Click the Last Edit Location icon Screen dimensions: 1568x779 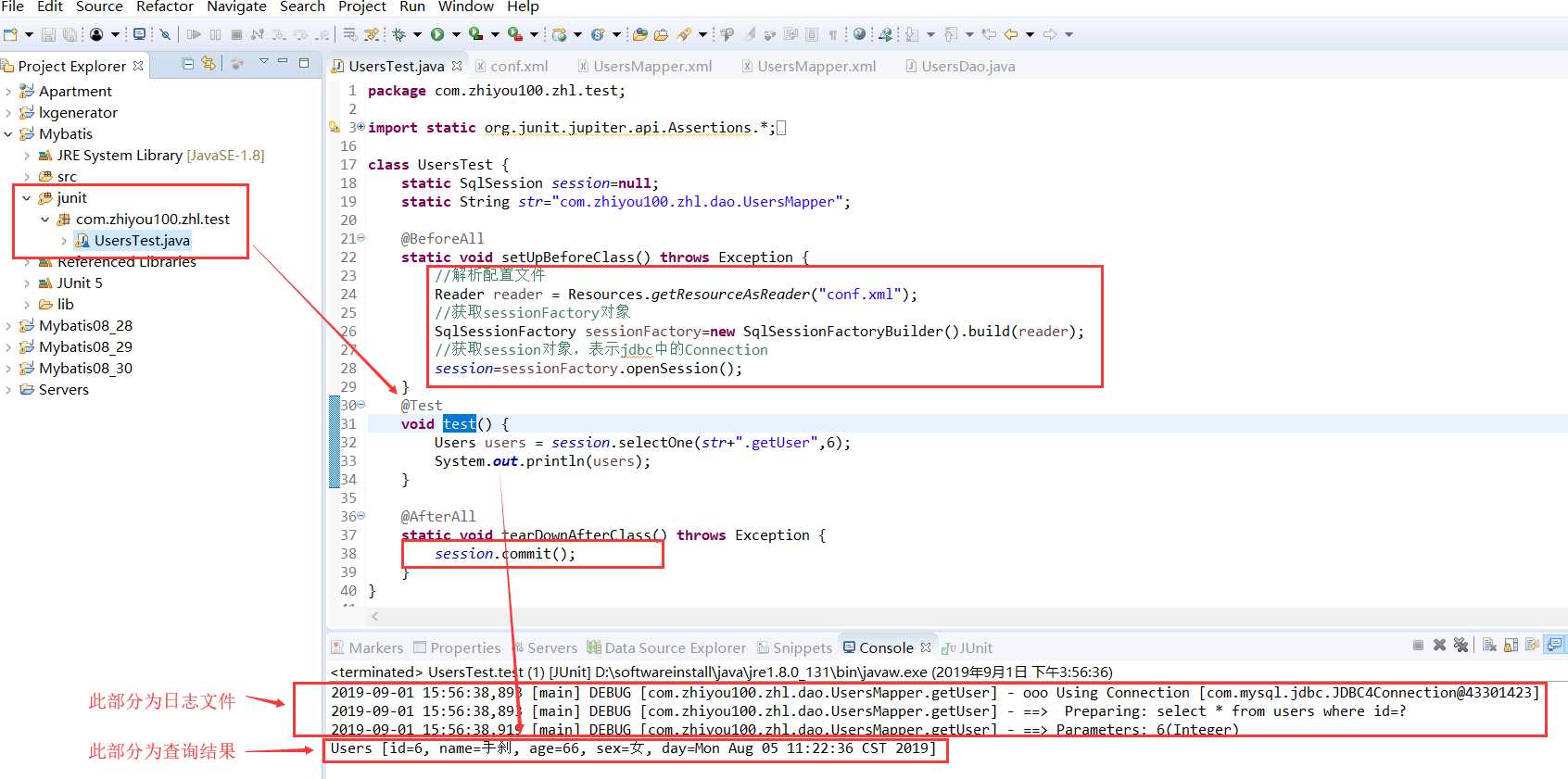point(989,34)
